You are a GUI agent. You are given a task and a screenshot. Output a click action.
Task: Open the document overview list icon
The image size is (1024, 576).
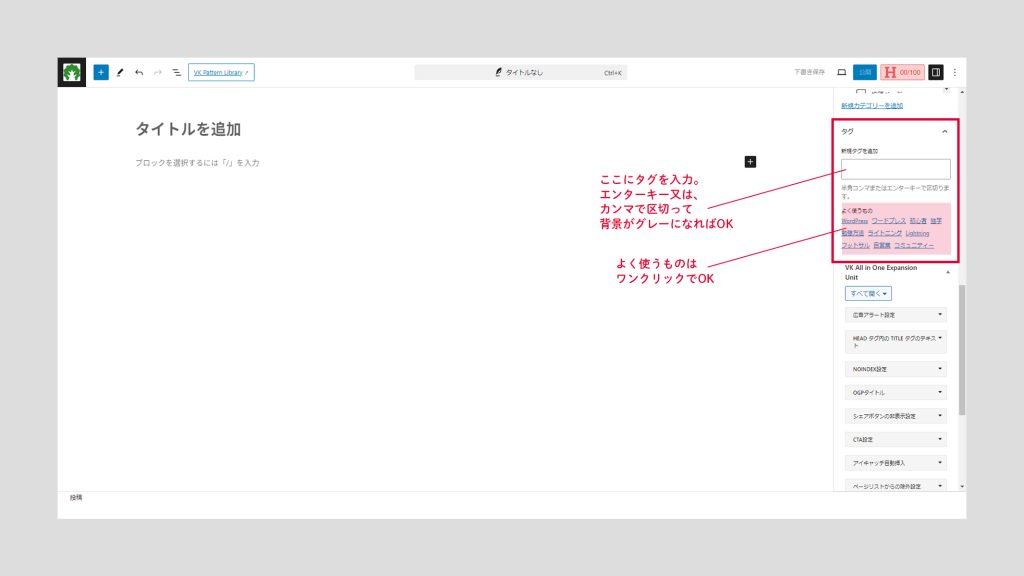coord(176,72)
